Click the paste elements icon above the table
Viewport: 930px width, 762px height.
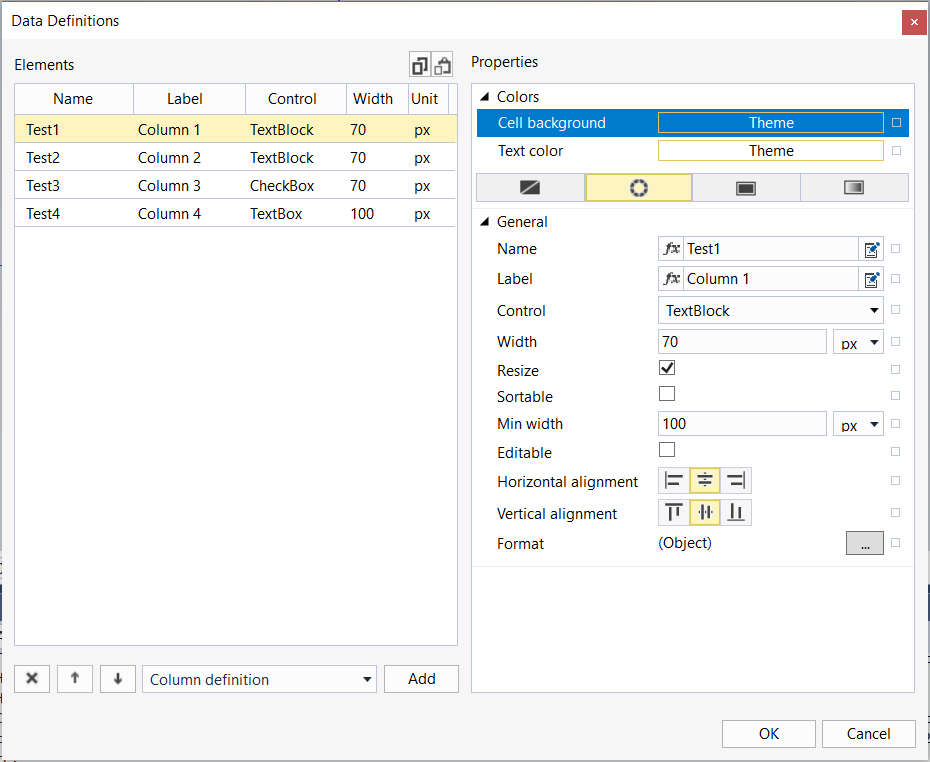click(442, 65)
